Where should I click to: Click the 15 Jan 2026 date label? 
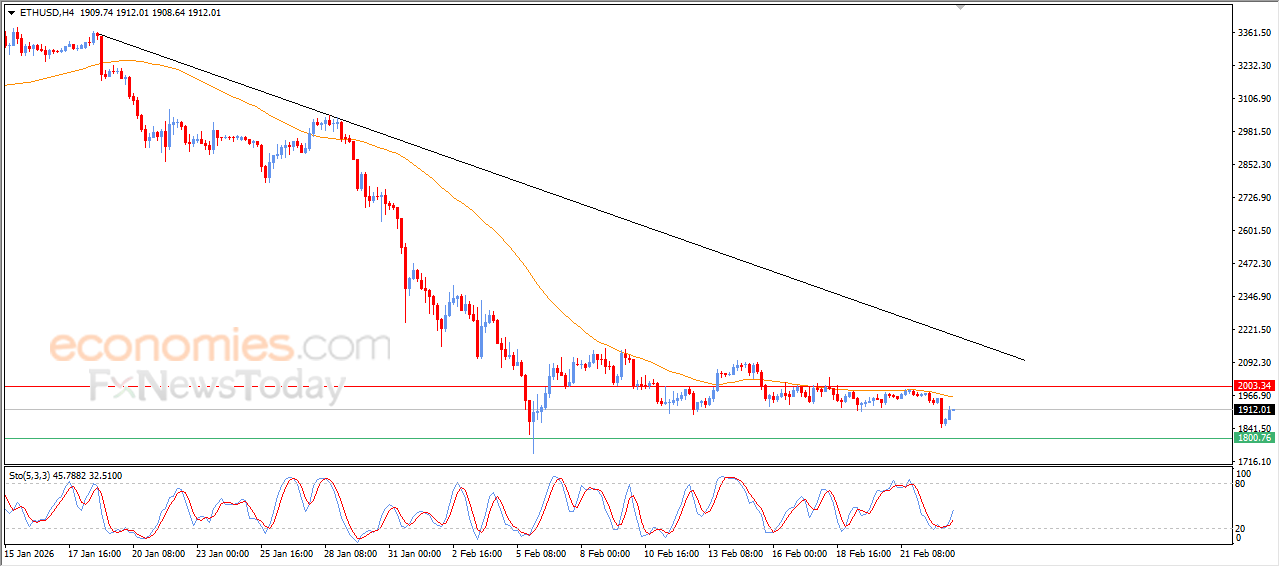[30, 552]
